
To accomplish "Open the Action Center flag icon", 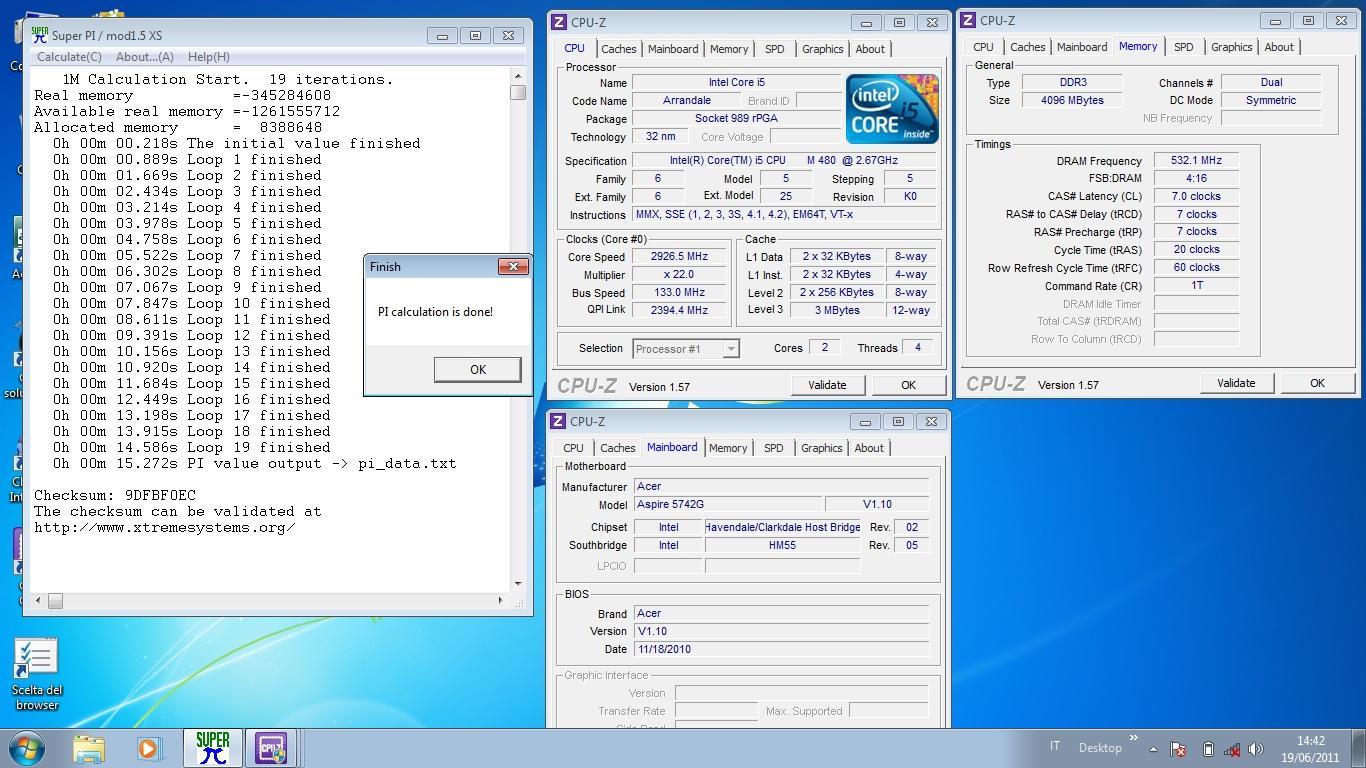I will 1179,749.
